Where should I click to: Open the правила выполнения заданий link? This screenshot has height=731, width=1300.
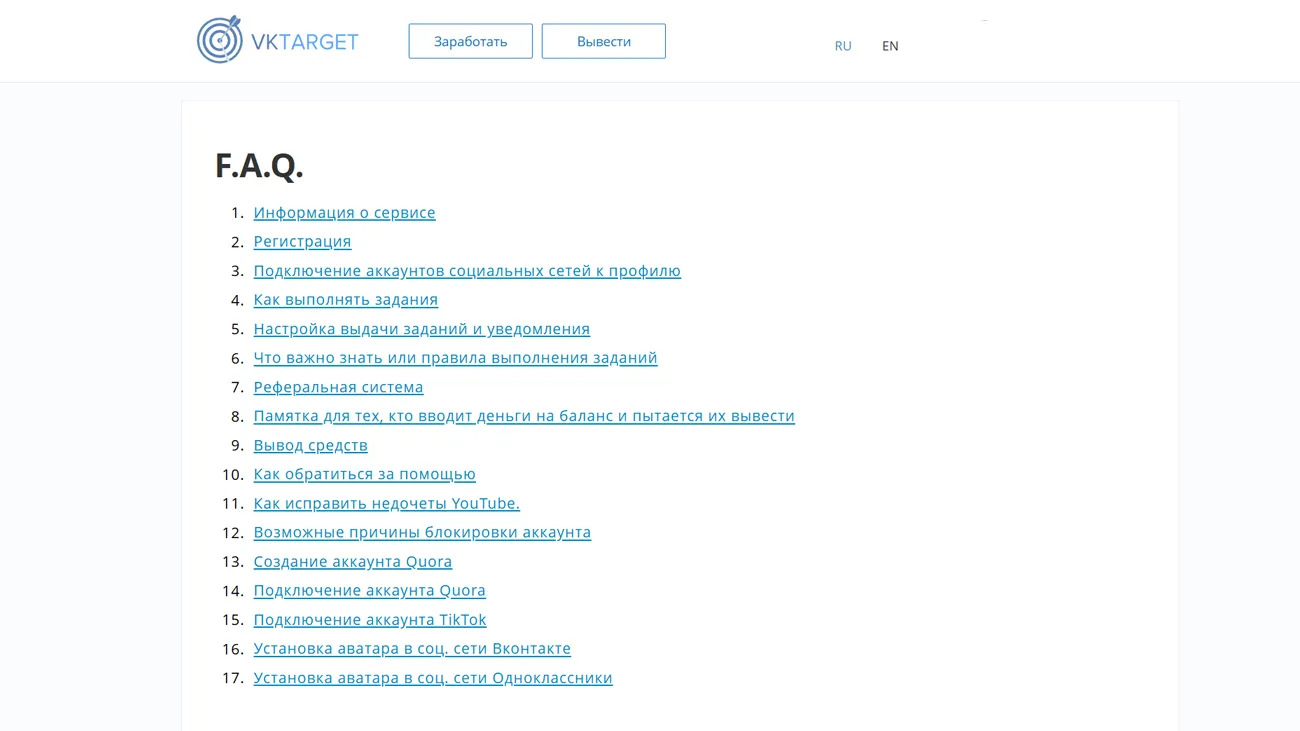click(455, 358)
